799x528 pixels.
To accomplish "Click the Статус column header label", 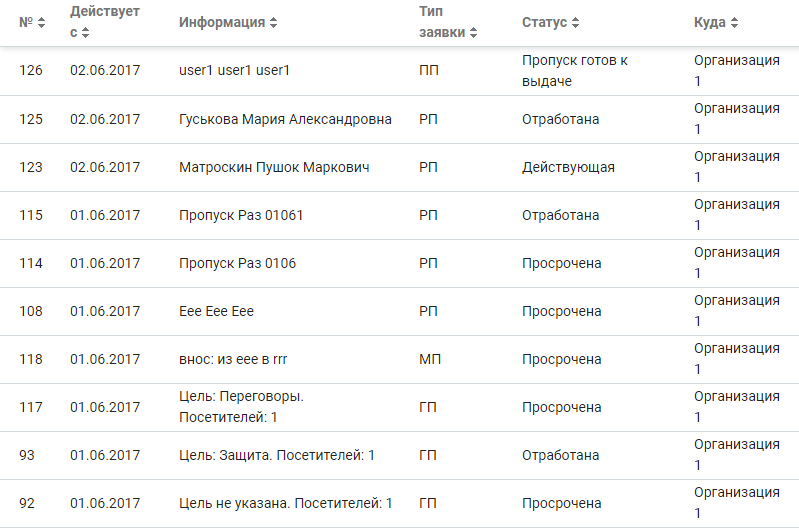I will pyautogui.click(x=544, y=22).
